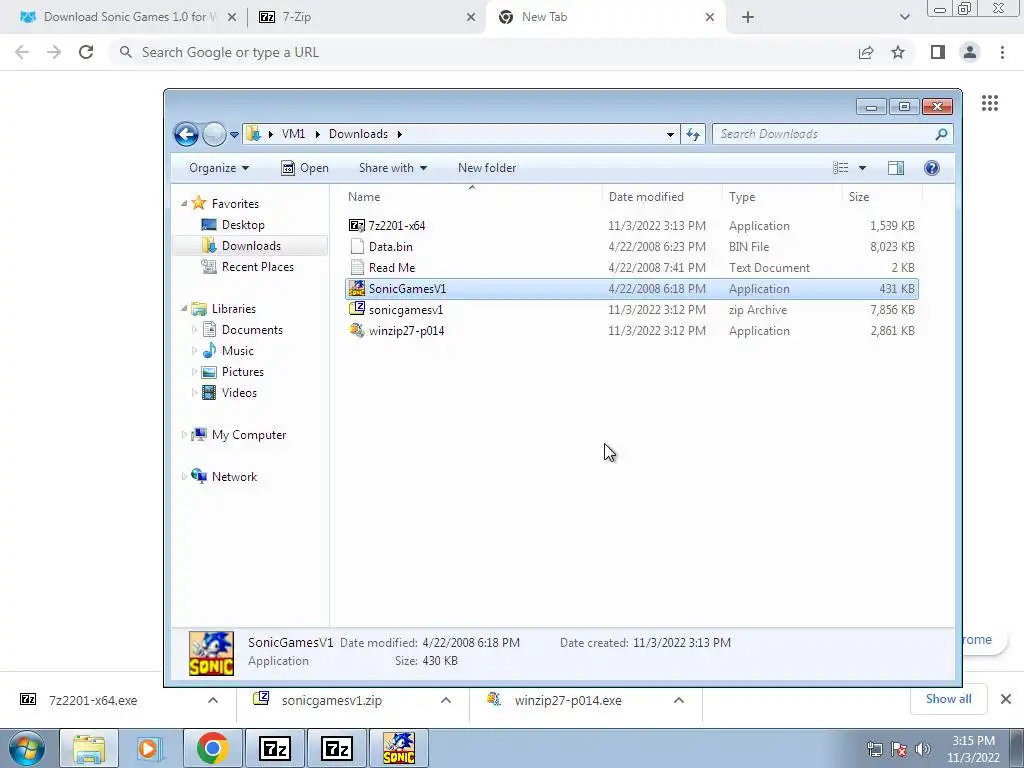This screenshot has width=1024, height=768.
Task: Select the Videos library icon
Action: click(209, 392)
